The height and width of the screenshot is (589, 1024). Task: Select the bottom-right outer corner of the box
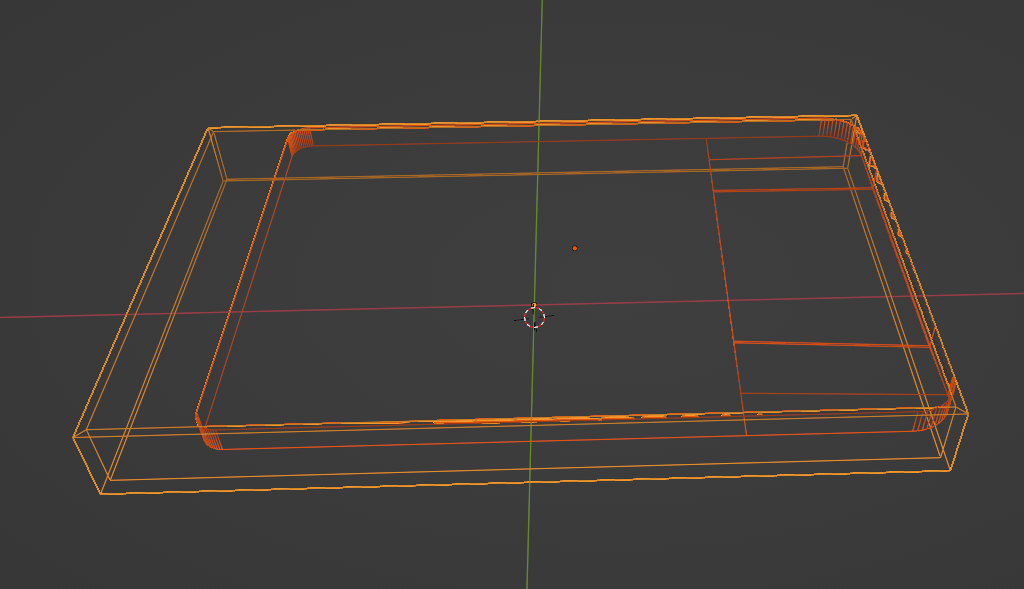tap(968, 412)
